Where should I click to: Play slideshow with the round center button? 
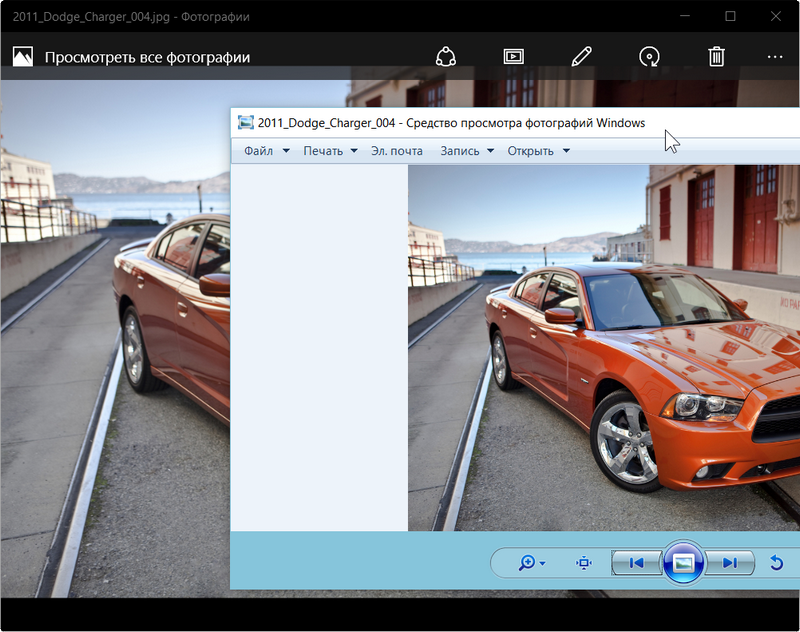pos(684,563)
